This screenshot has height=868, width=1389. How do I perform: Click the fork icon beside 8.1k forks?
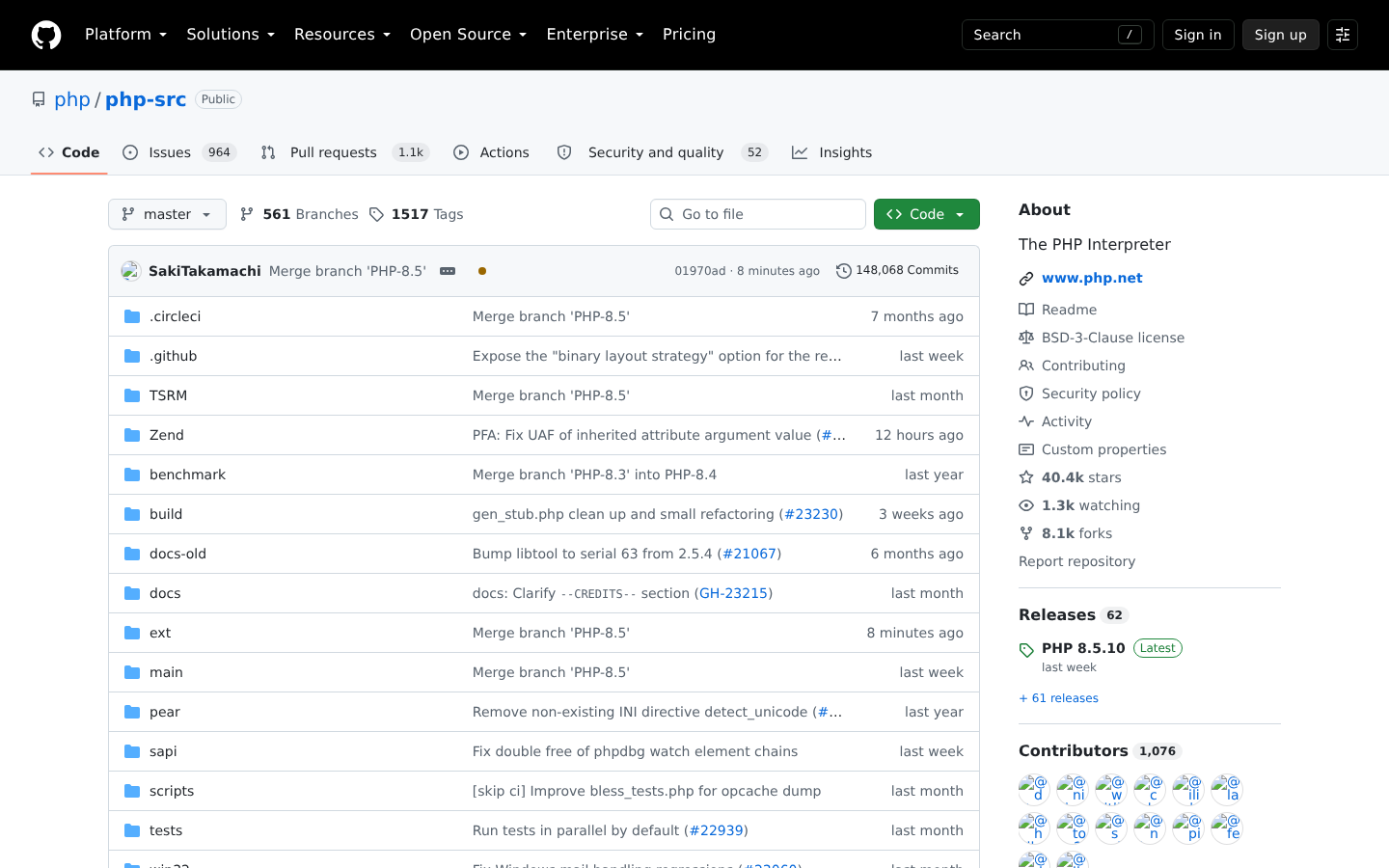click(1026, 533)
